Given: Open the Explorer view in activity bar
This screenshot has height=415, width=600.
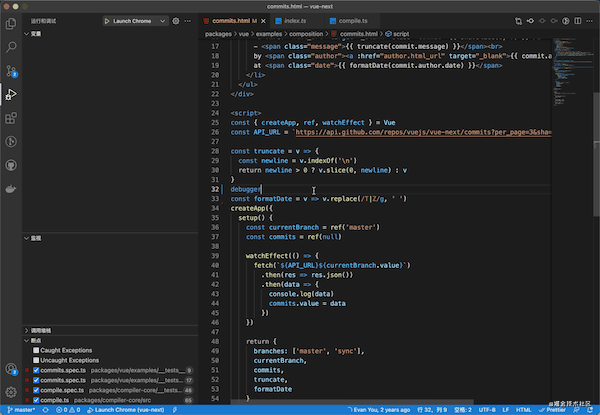Looking at the screenshot, I should 11,24.
